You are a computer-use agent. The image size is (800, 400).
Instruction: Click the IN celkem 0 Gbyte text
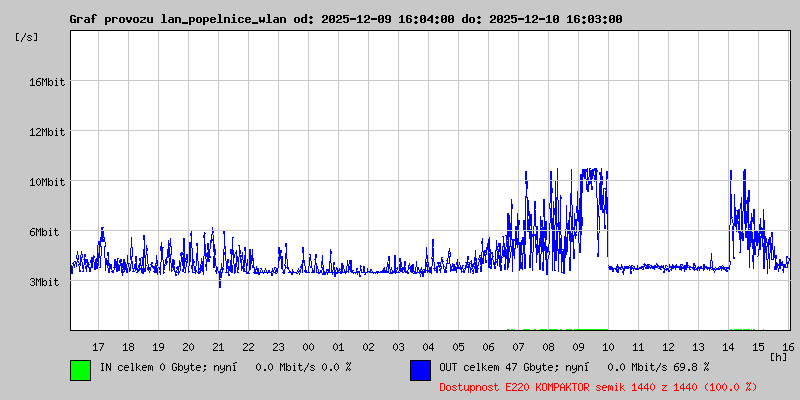(152, 367)
